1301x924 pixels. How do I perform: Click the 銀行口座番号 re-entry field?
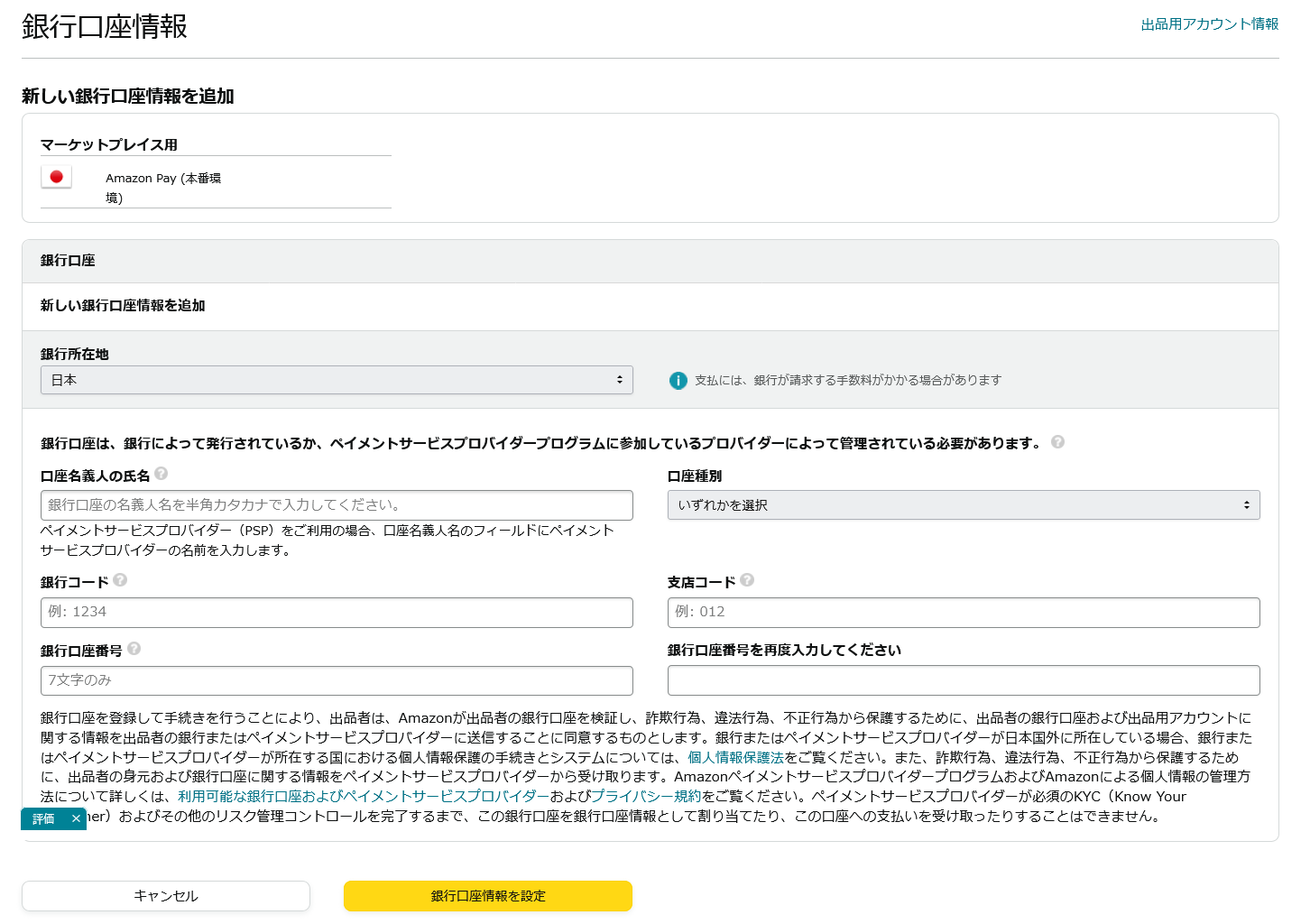tap(963, 680)
